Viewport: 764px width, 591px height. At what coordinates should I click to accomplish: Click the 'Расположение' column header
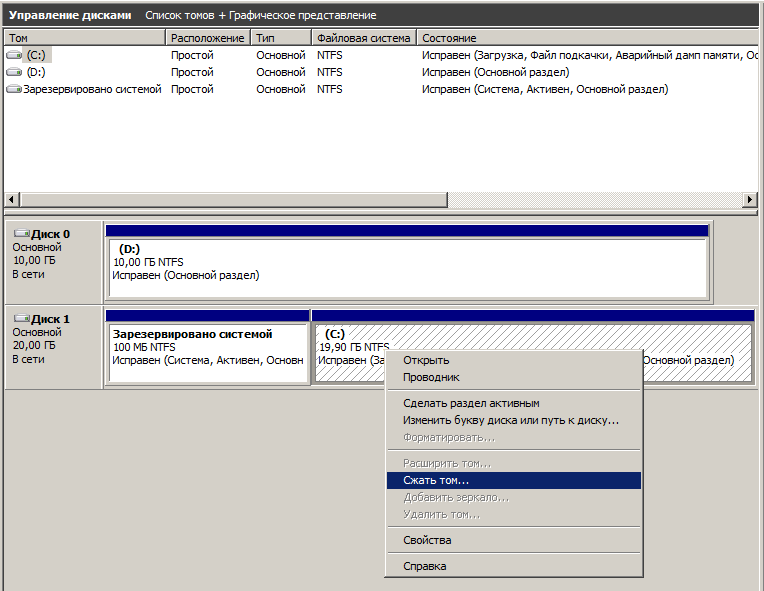[208, 38]
